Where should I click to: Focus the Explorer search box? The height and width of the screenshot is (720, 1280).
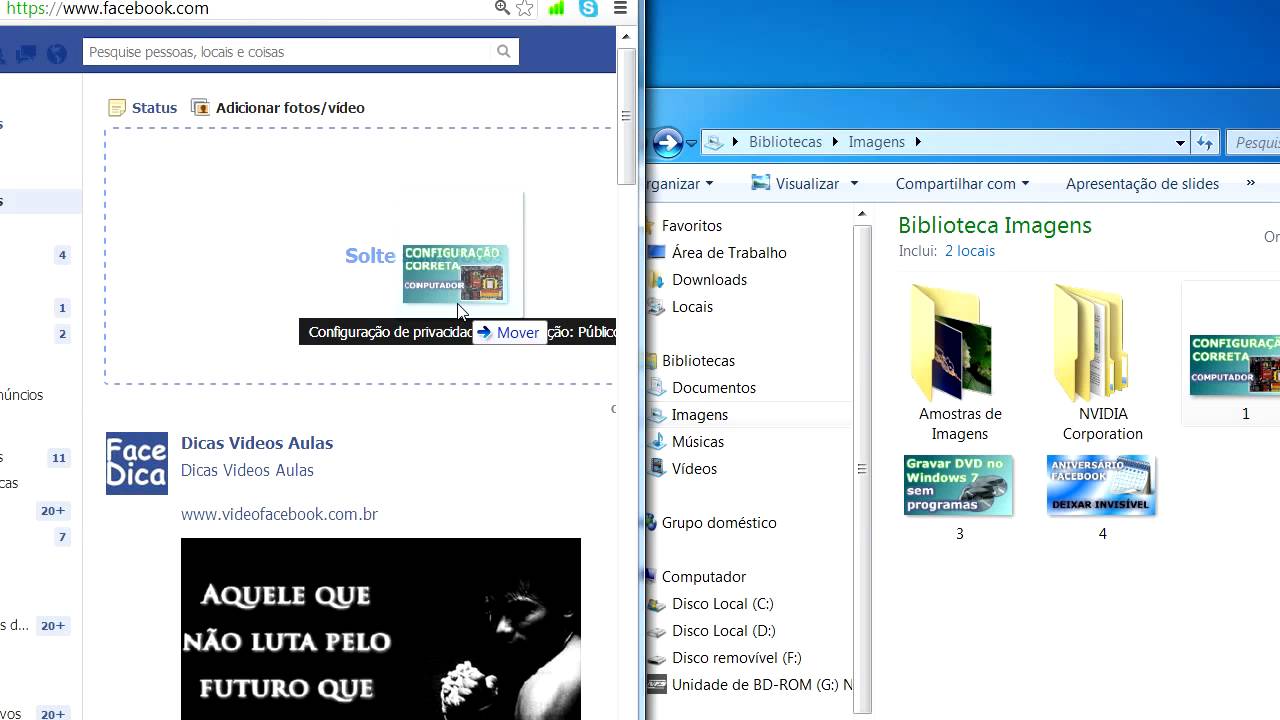click(1254, 143)
